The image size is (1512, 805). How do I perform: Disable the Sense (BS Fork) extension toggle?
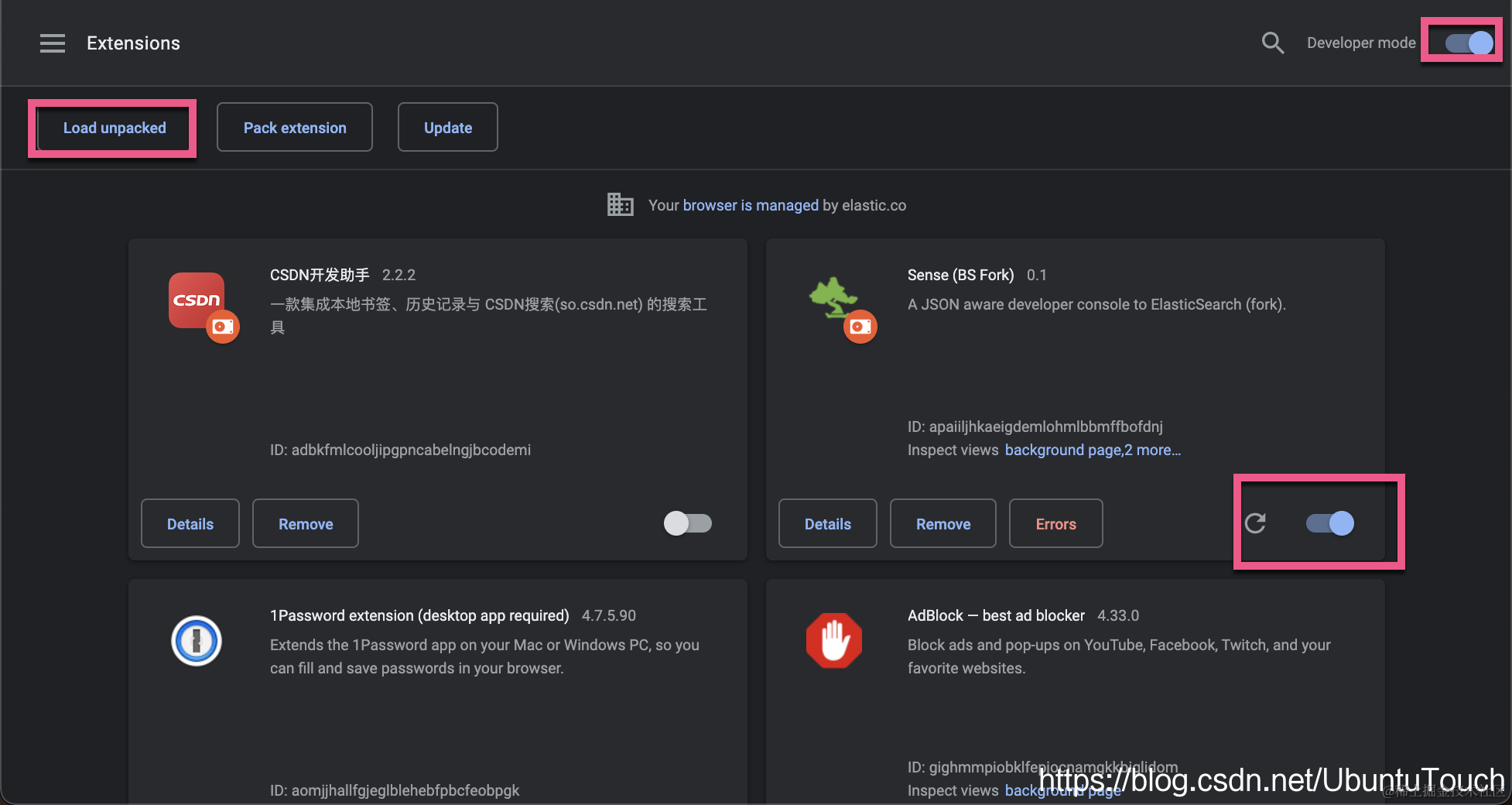pos(1330,523)
